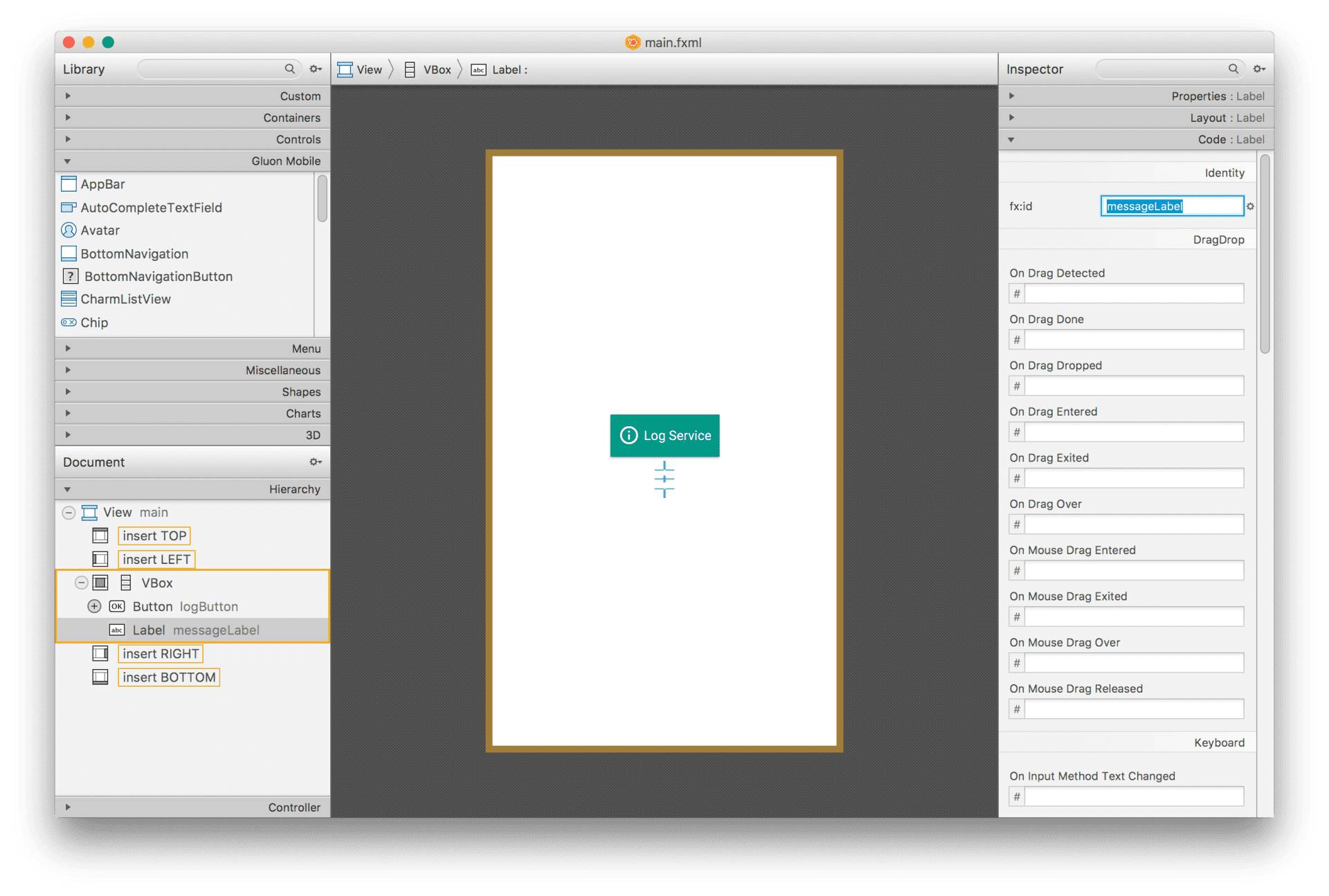Expand the Containers library section
This screenshot has width=1329, height=896.
point(67,118)
